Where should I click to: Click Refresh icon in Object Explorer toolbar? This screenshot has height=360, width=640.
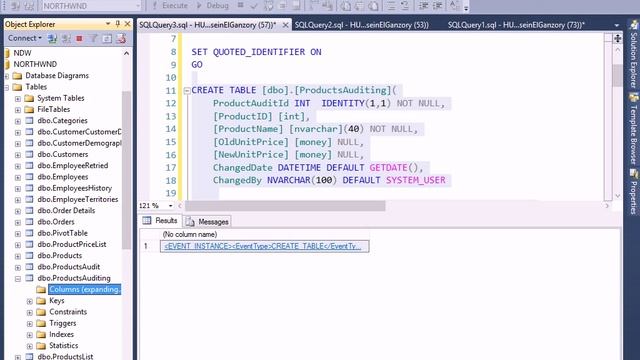click(107, 39)
